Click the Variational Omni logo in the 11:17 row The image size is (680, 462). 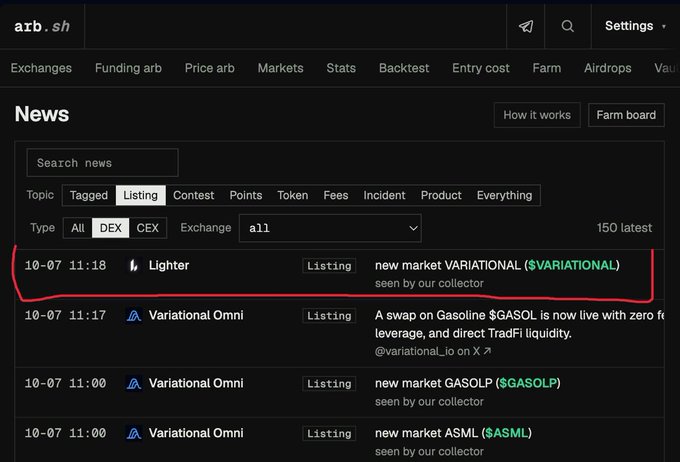[134, 315]
